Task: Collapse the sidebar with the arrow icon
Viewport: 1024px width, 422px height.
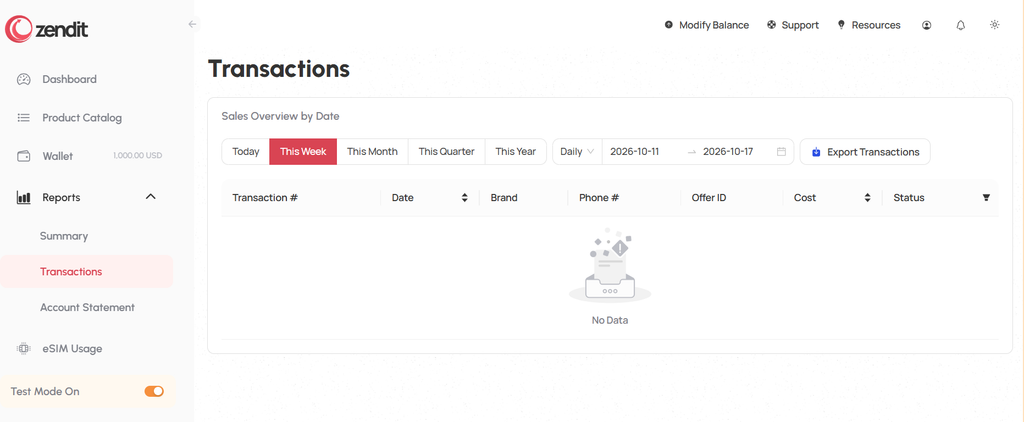Action: (192, 24)
